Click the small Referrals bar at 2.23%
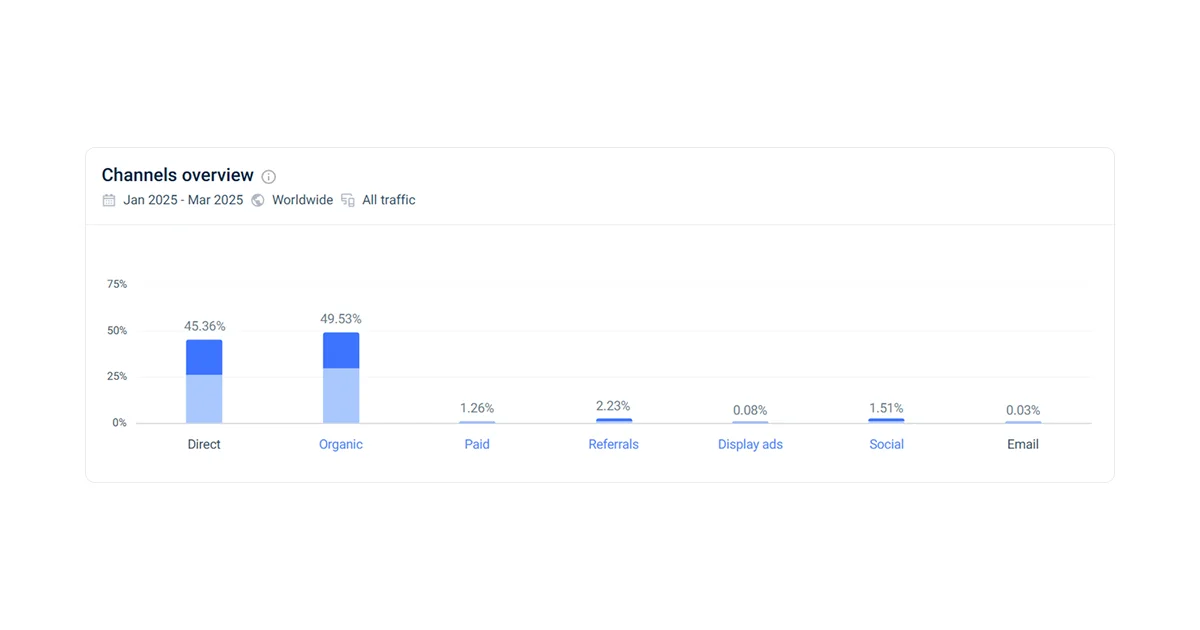The height and width of the screenshot is (630, 1200). point(614,420)
